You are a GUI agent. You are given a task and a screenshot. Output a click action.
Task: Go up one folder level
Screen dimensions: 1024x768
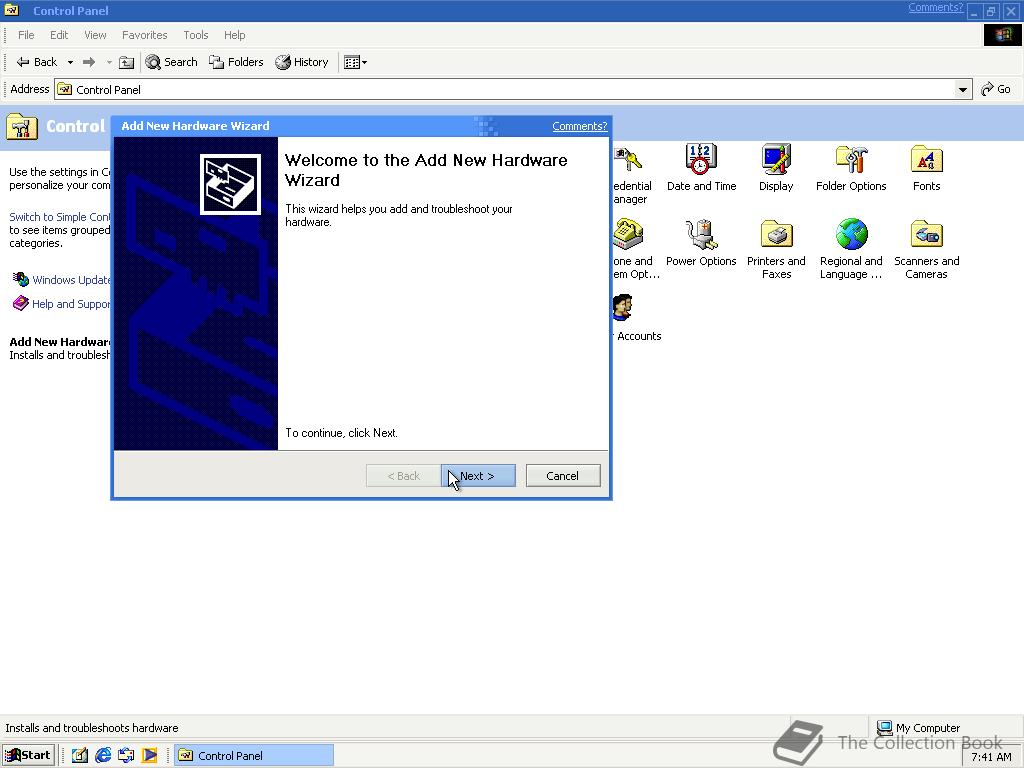tap(126, 62)
